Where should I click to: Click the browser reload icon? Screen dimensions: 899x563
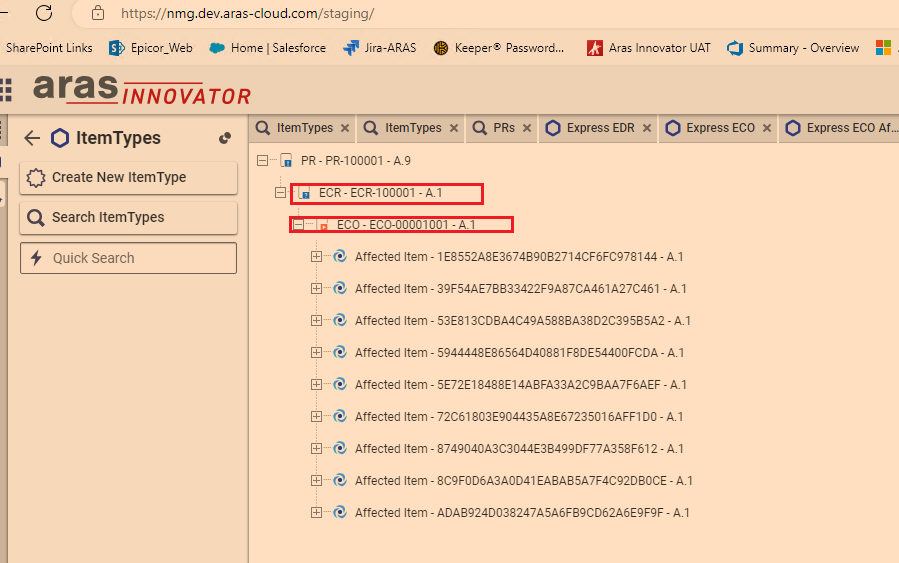[x=44, y=13]
